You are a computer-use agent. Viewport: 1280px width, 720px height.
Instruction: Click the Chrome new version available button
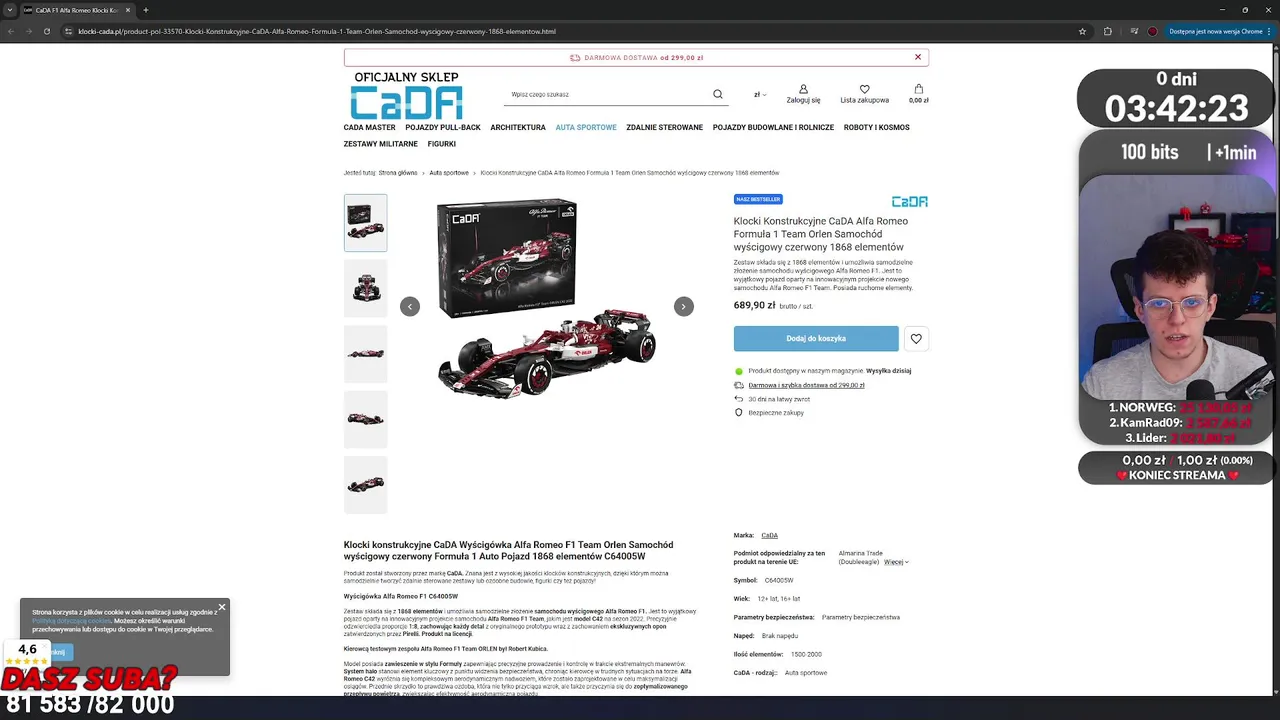(1216, 31)
